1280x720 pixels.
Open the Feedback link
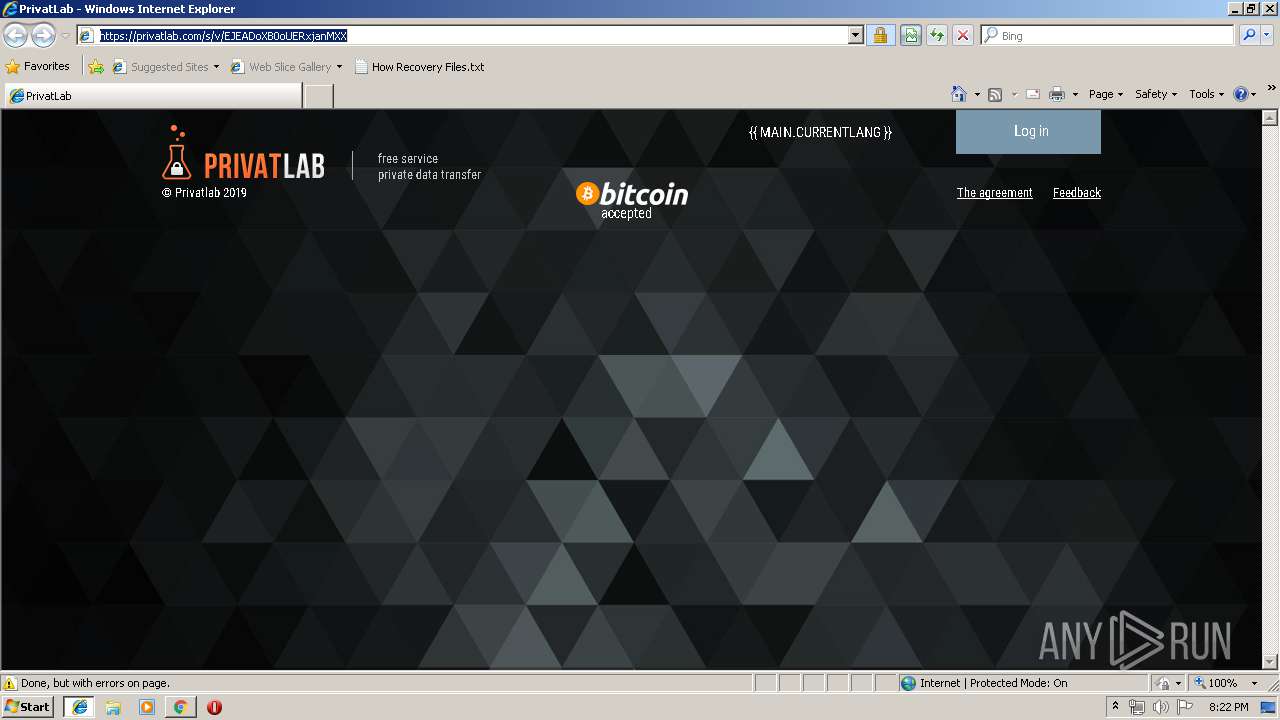tap(1076, 193)
